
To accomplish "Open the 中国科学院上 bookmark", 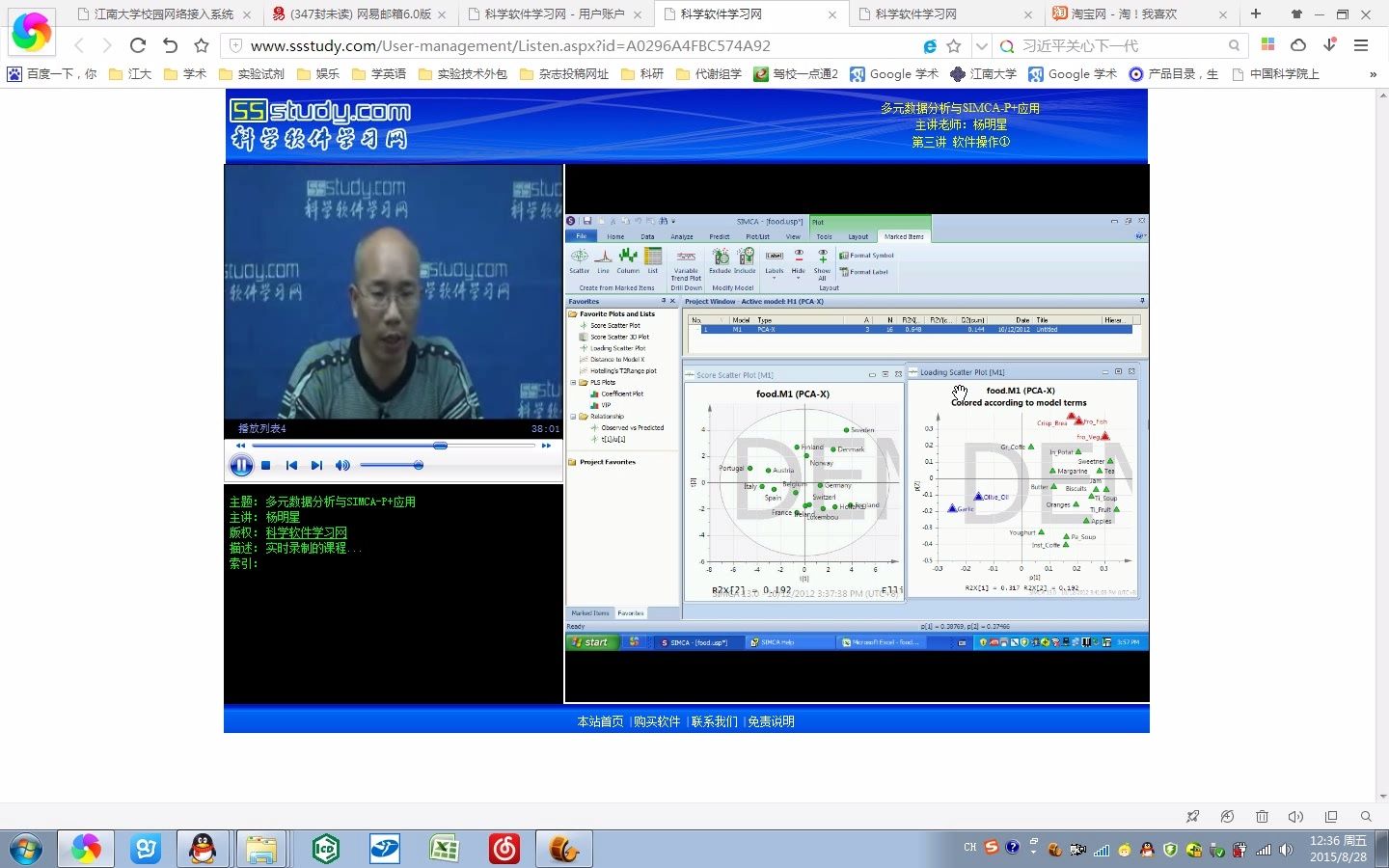I will tap(1275, 73).
